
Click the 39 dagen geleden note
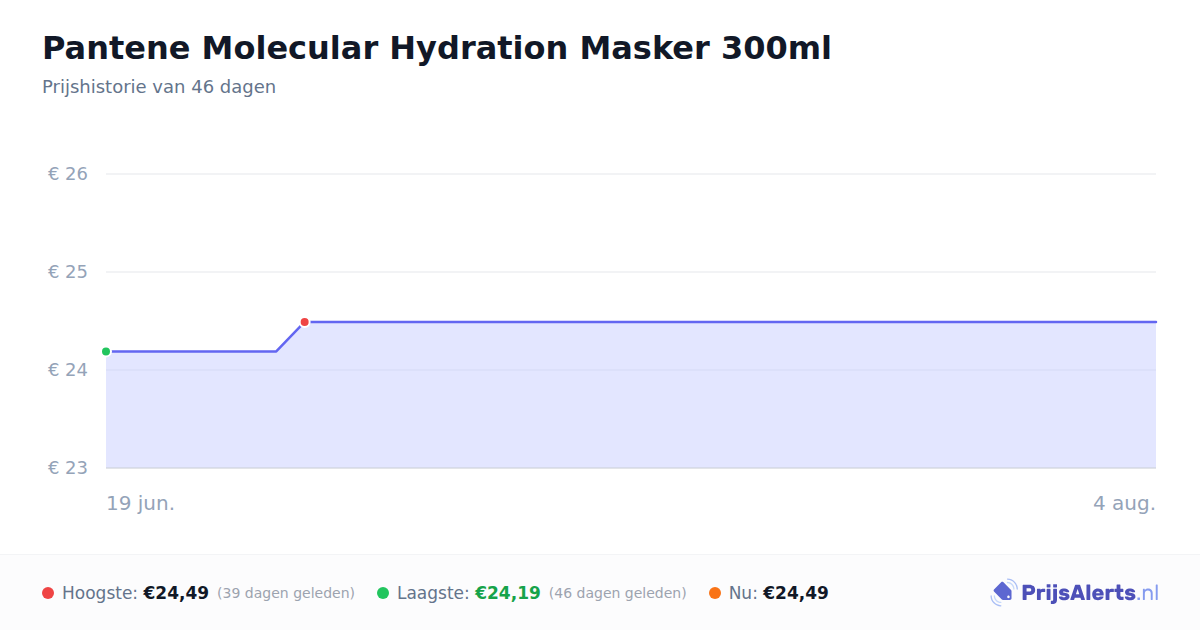pyautogui.click(x=286, y=594)
